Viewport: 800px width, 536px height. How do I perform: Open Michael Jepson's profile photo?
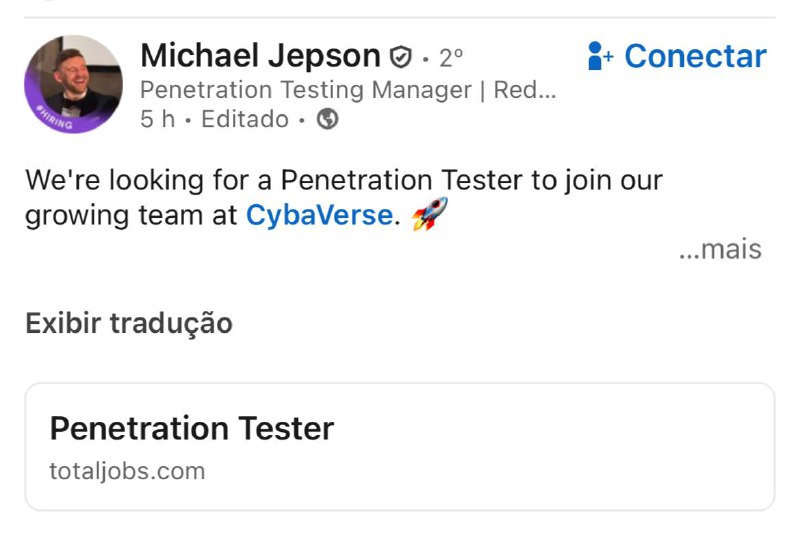(75, 80)
